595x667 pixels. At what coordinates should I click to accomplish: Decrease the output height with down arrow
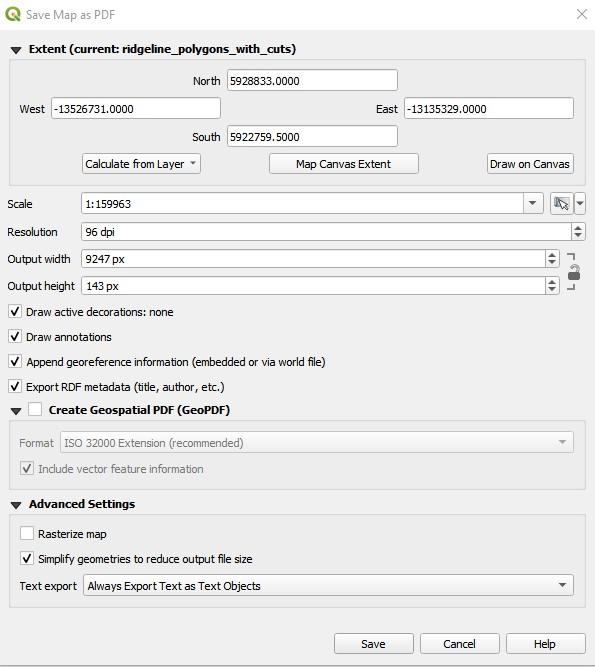pos(552,290)
